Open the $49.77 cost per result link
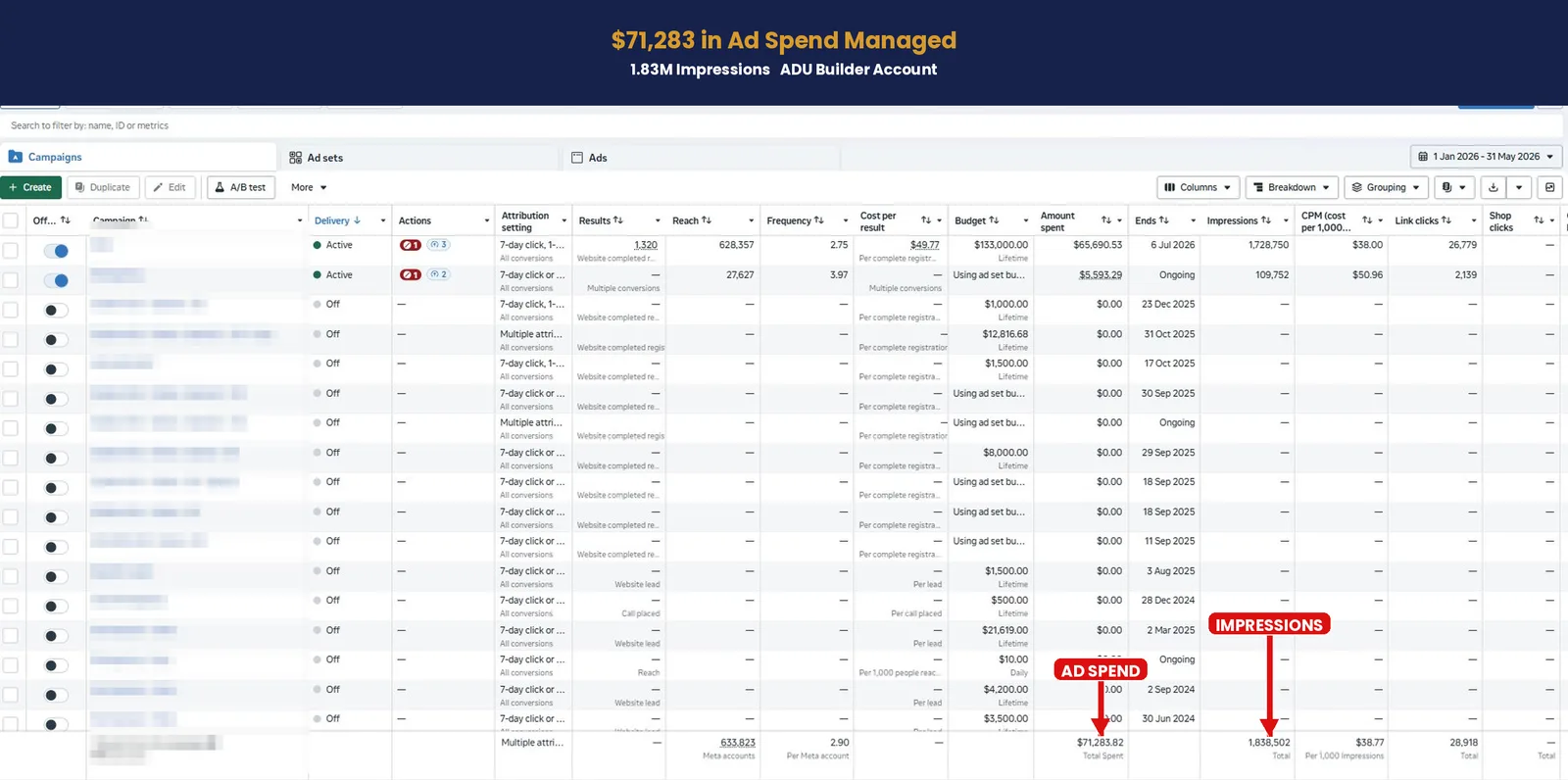 click(x=924, y=245)
